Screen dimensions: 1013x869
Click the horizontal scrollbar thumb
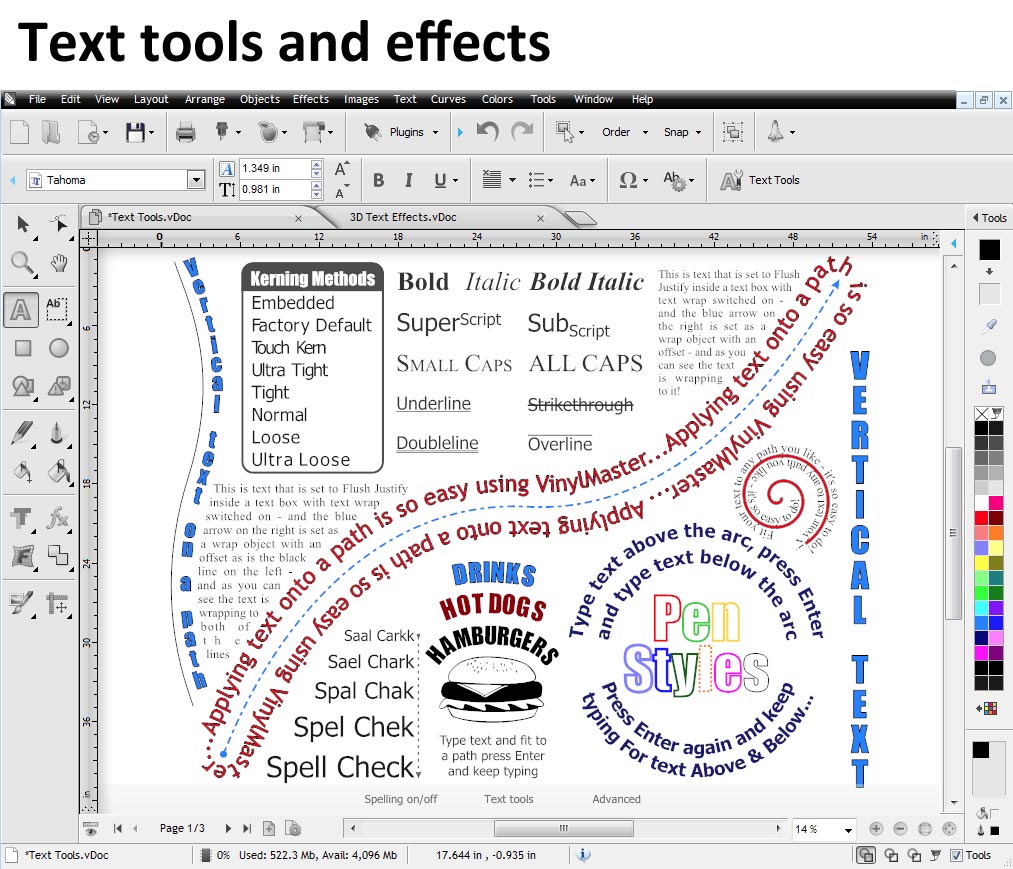click(563, 828)
